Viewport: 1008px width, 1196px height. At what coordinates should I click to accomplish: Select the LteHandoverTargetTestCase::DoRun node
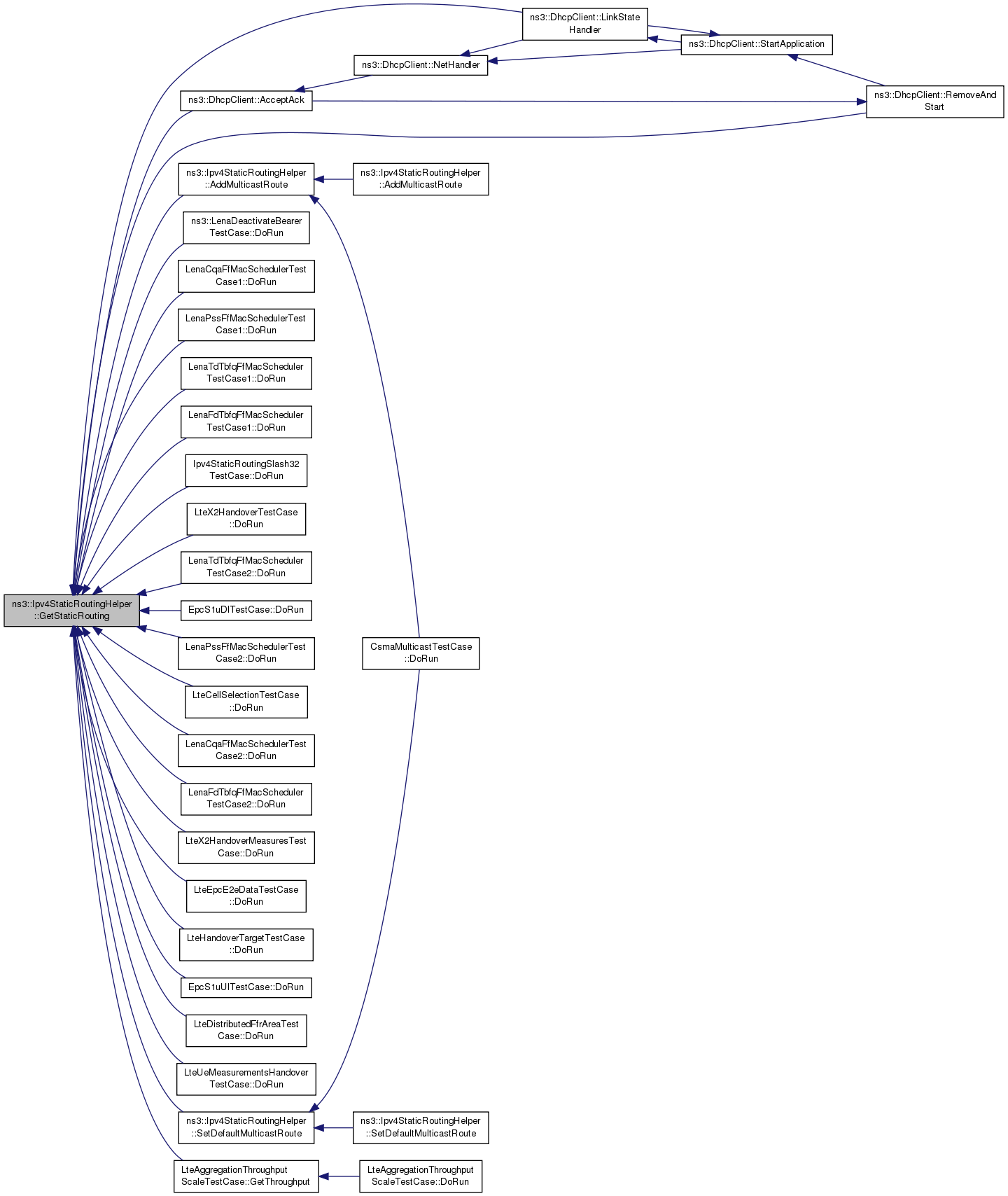246,944
